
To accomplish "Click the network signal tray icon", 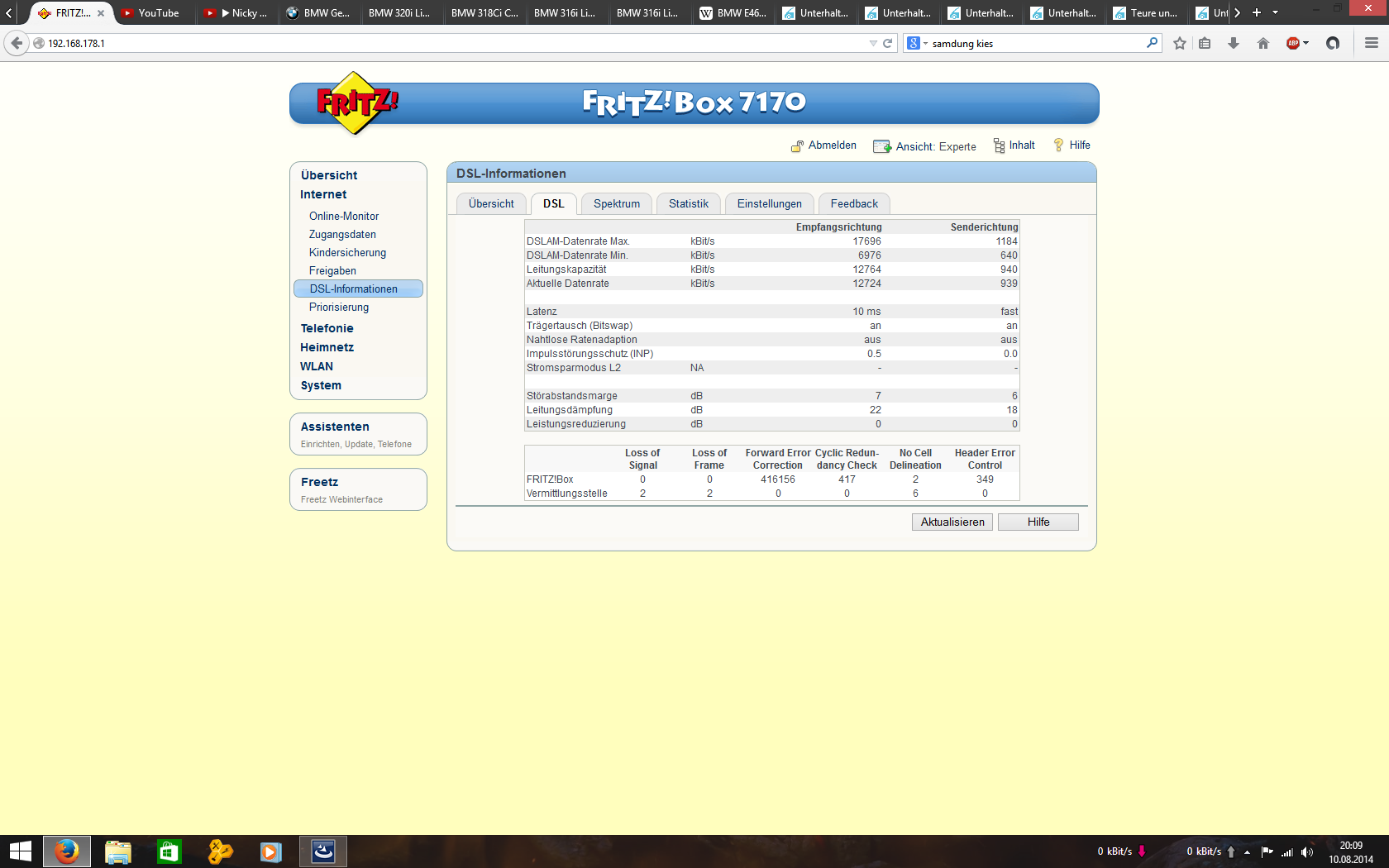I will click(x=1287, y=852).
